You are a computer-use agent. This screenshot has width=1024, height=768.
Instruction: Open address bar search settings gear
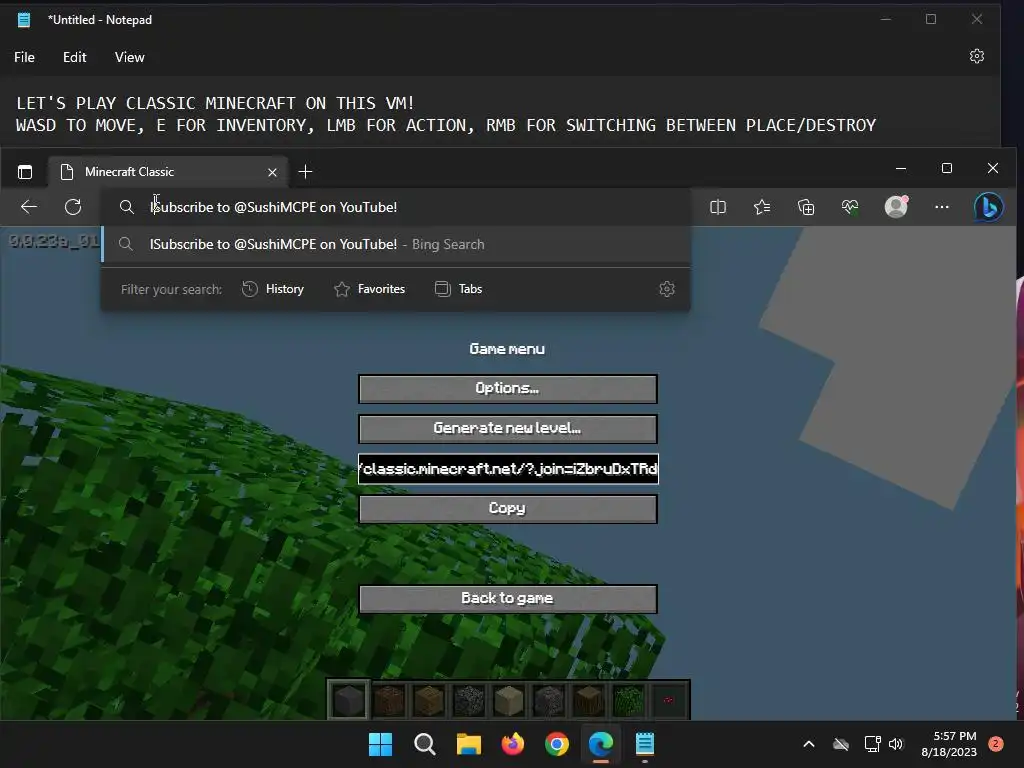click(x=667, y=289)
